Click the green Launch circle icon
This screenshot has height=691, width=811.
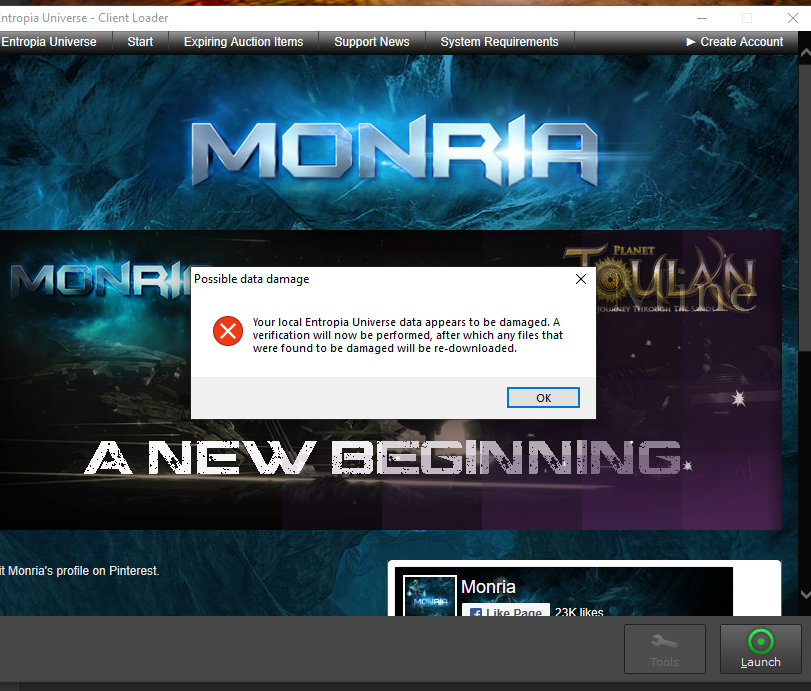761,642
